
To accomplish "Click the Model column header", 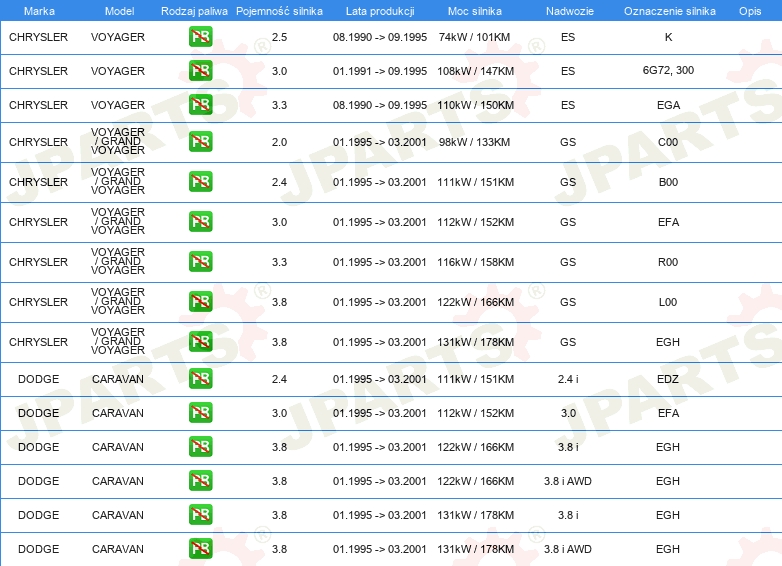I will click(119, 11).
